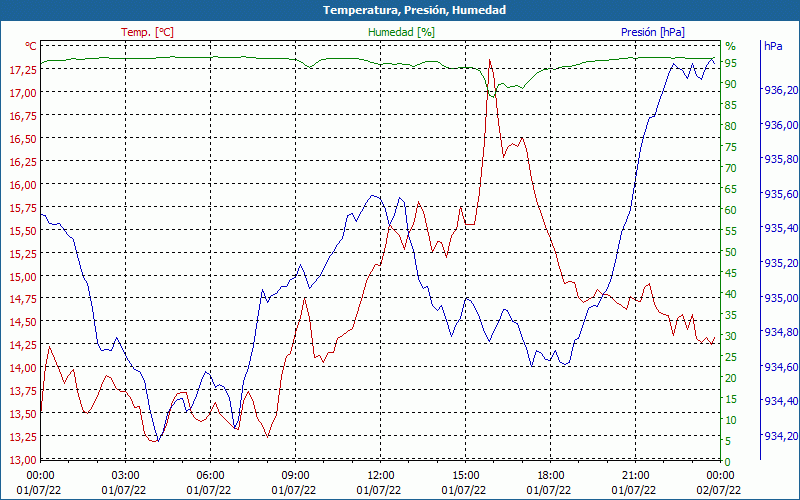Click the 90 humidity axis value
This screenshot has width=800, height=500.
731,84
